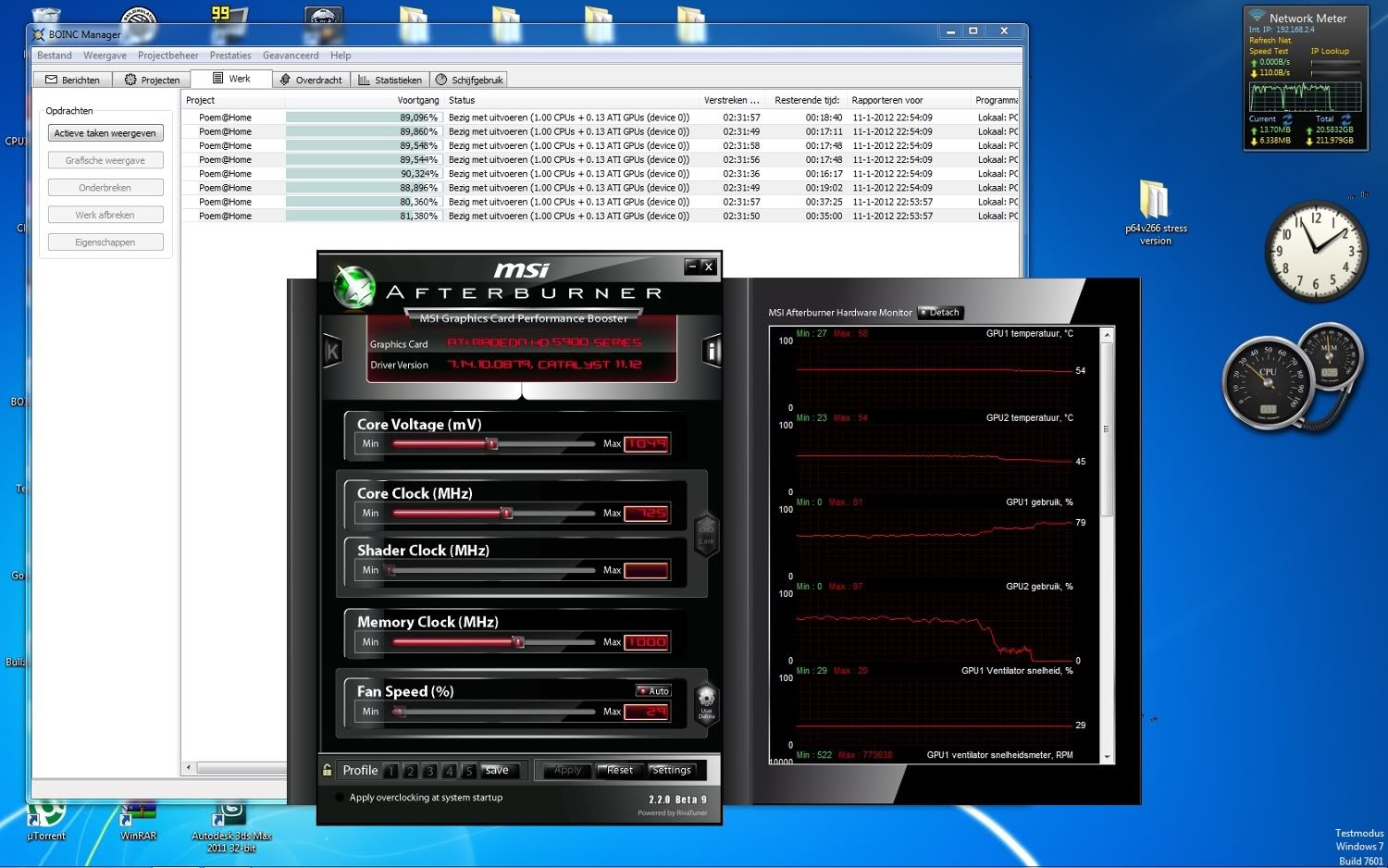Open the p64v266 stress version folder

pos(1155,212)
